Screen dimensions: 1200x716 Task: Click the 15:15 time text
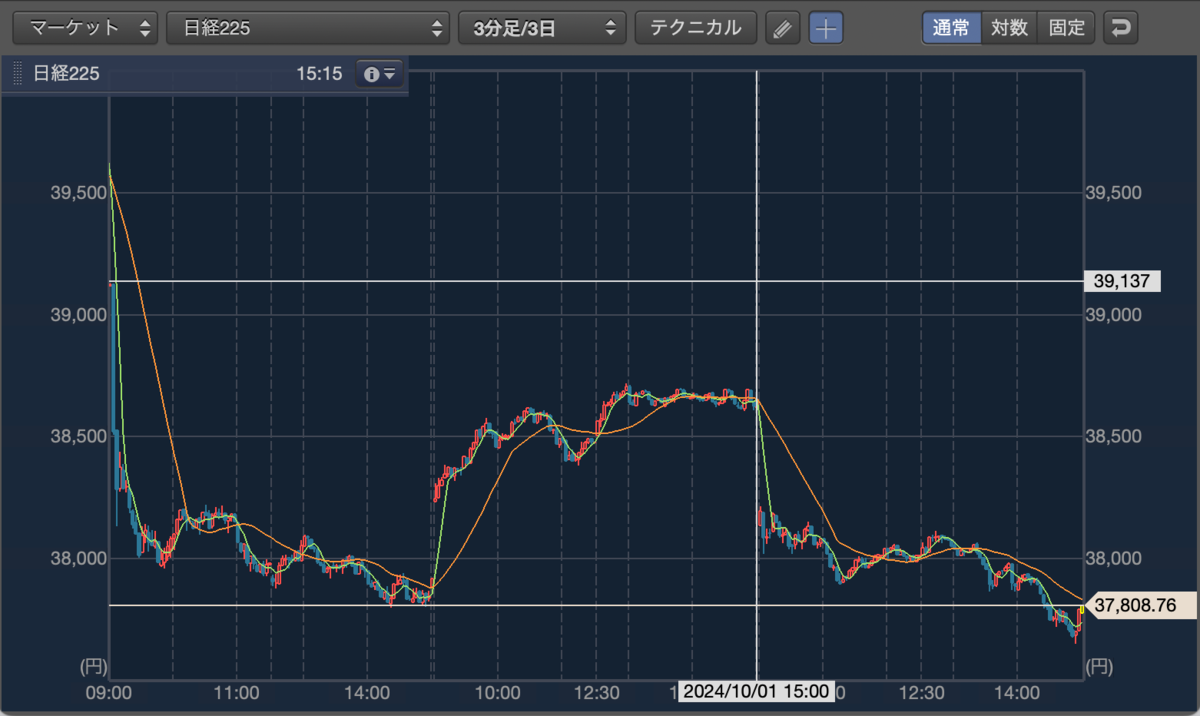click(319, 73)
